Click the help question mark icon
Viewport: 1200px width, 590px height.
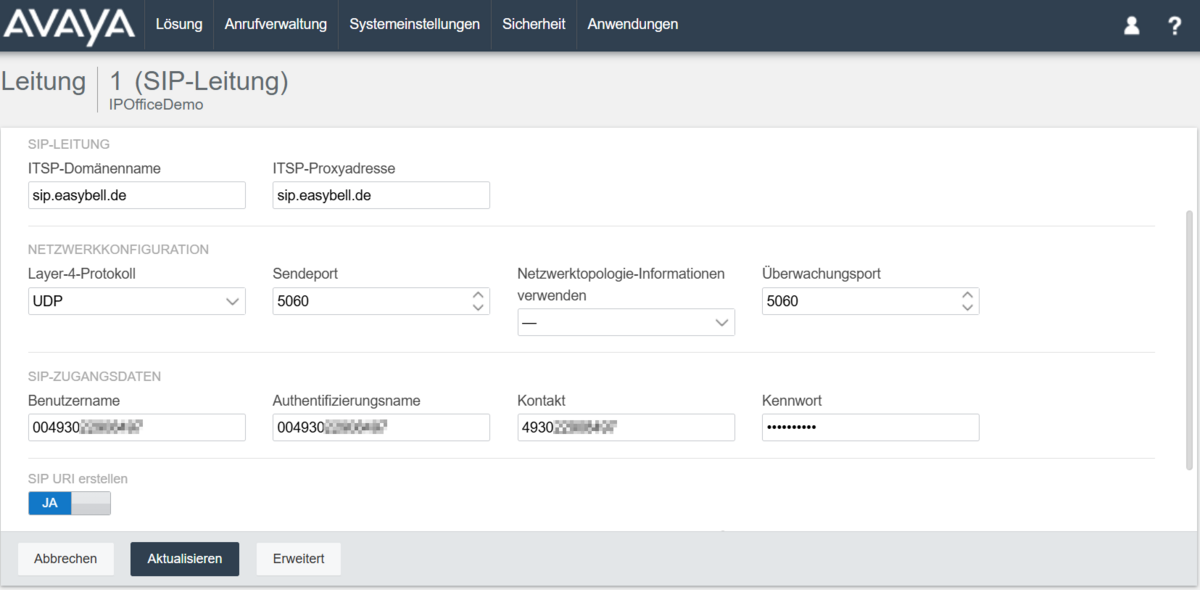pos(1175,26)
